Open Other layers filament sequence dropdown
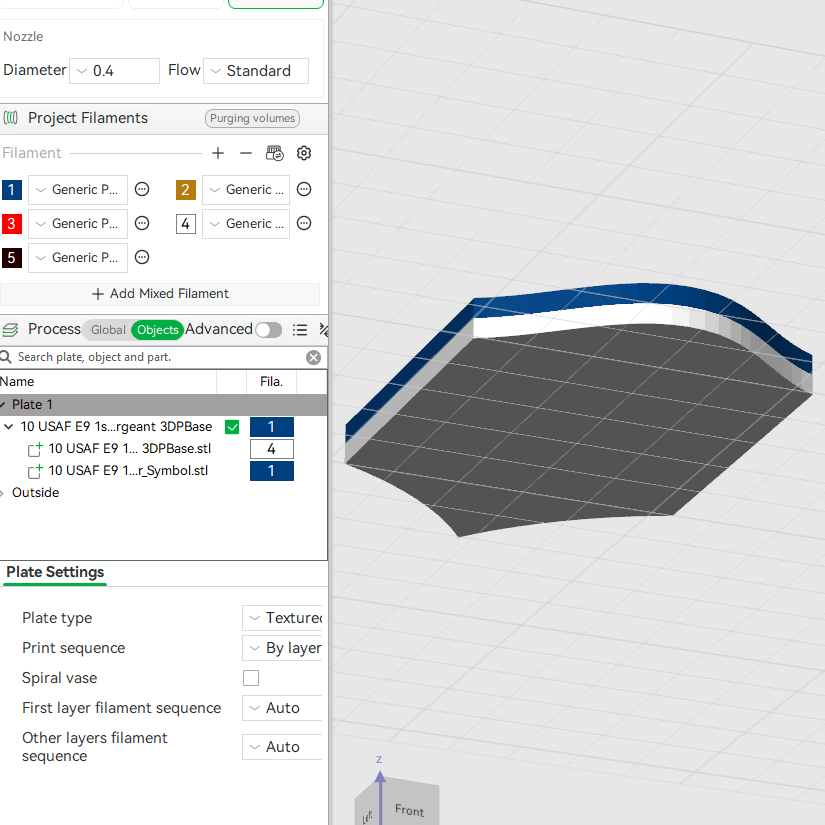Screen dimensions: 825x825 tap(283, 747)
